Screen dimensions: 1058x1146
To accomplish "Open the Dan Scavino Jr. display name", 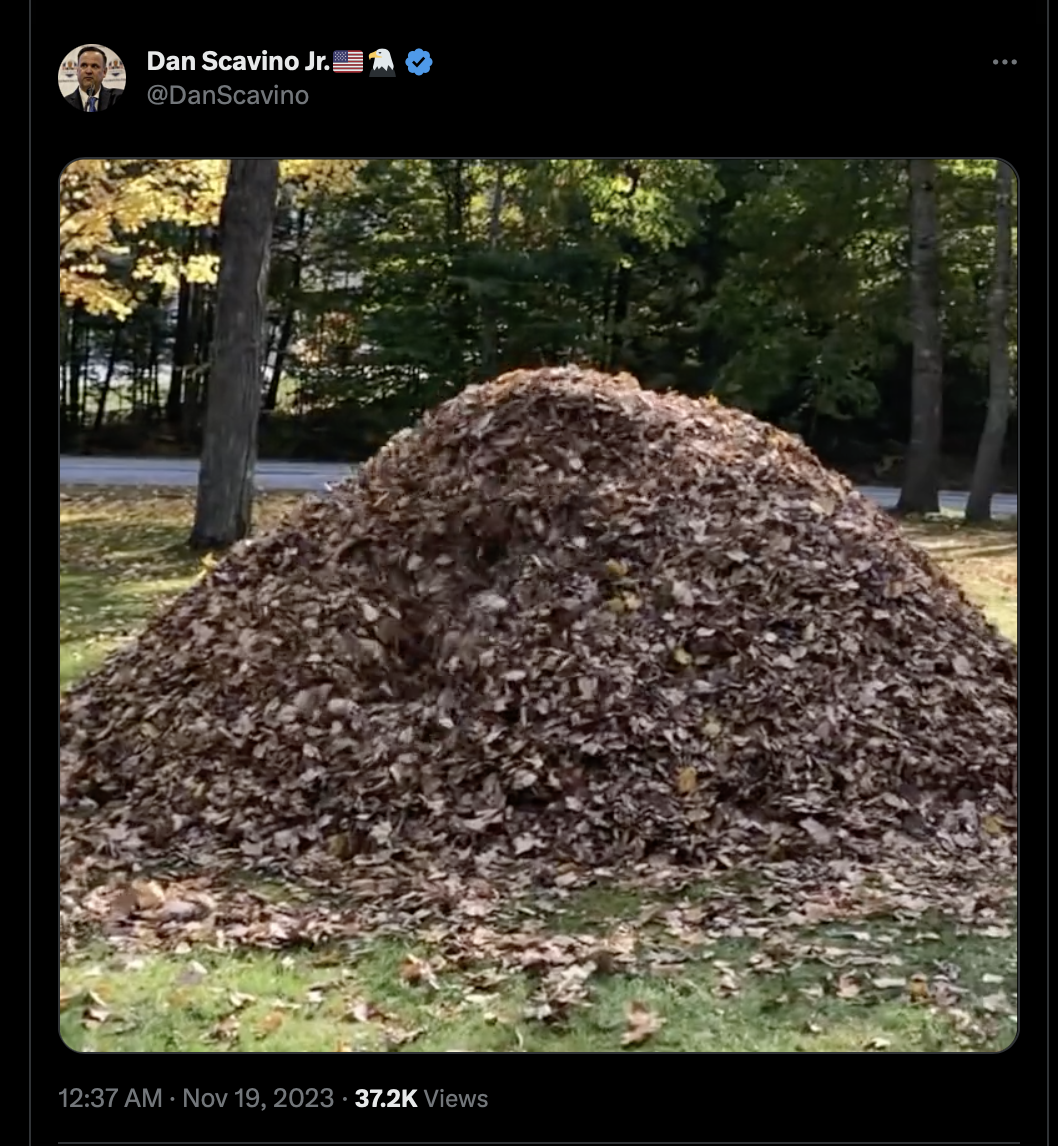I will [x=238, y=61].
